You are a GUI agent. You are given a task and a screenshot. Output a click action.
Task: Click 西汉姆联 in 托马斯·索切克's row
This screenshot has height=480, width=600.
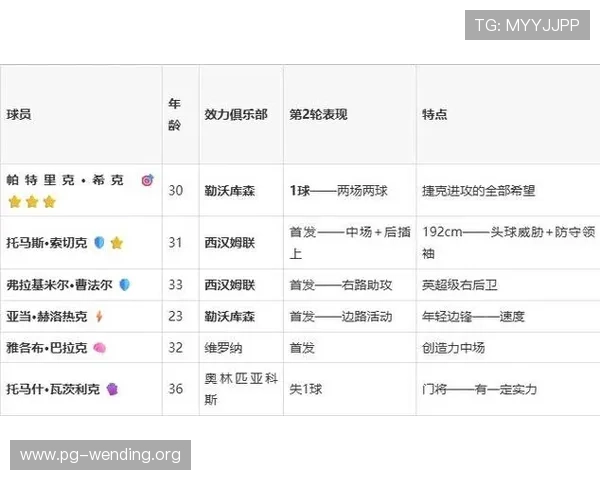230,243
